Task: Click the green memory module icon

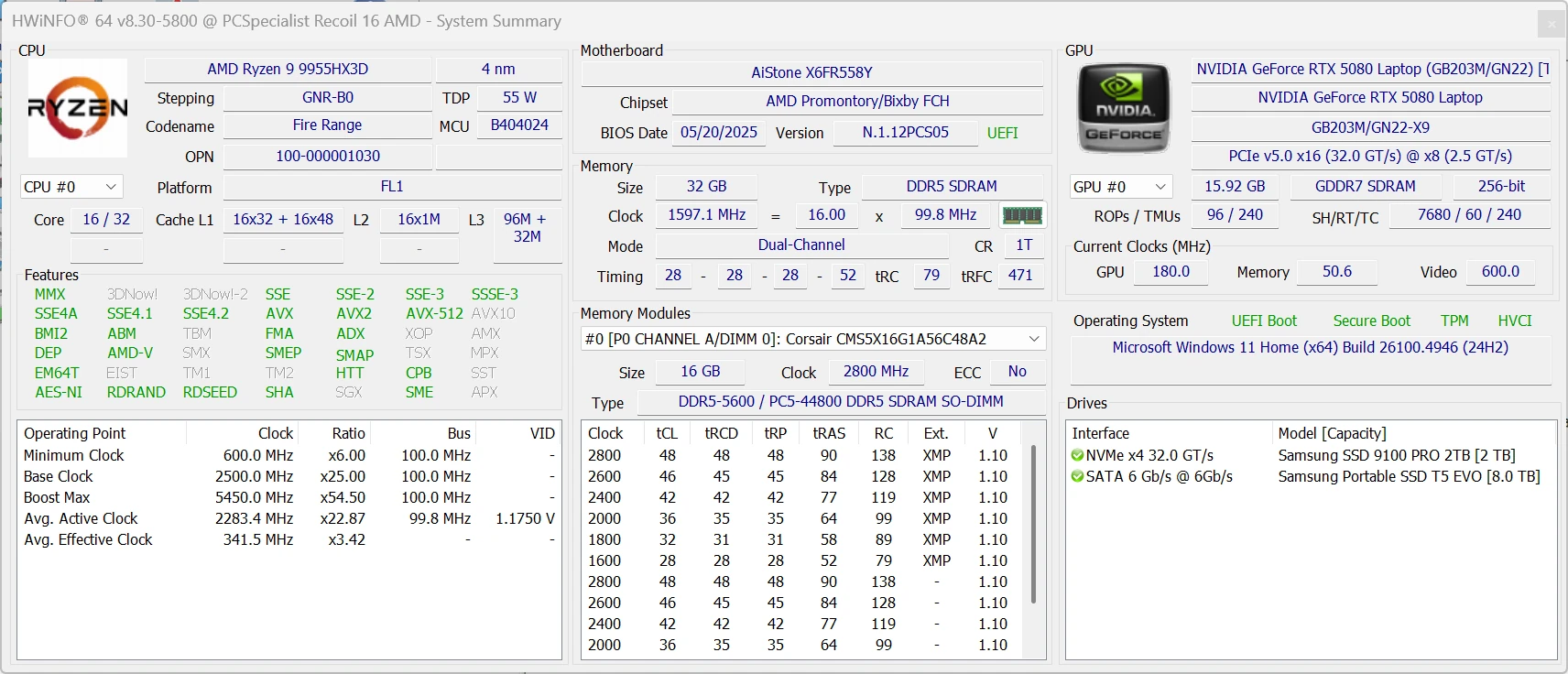Action: 1022,215
